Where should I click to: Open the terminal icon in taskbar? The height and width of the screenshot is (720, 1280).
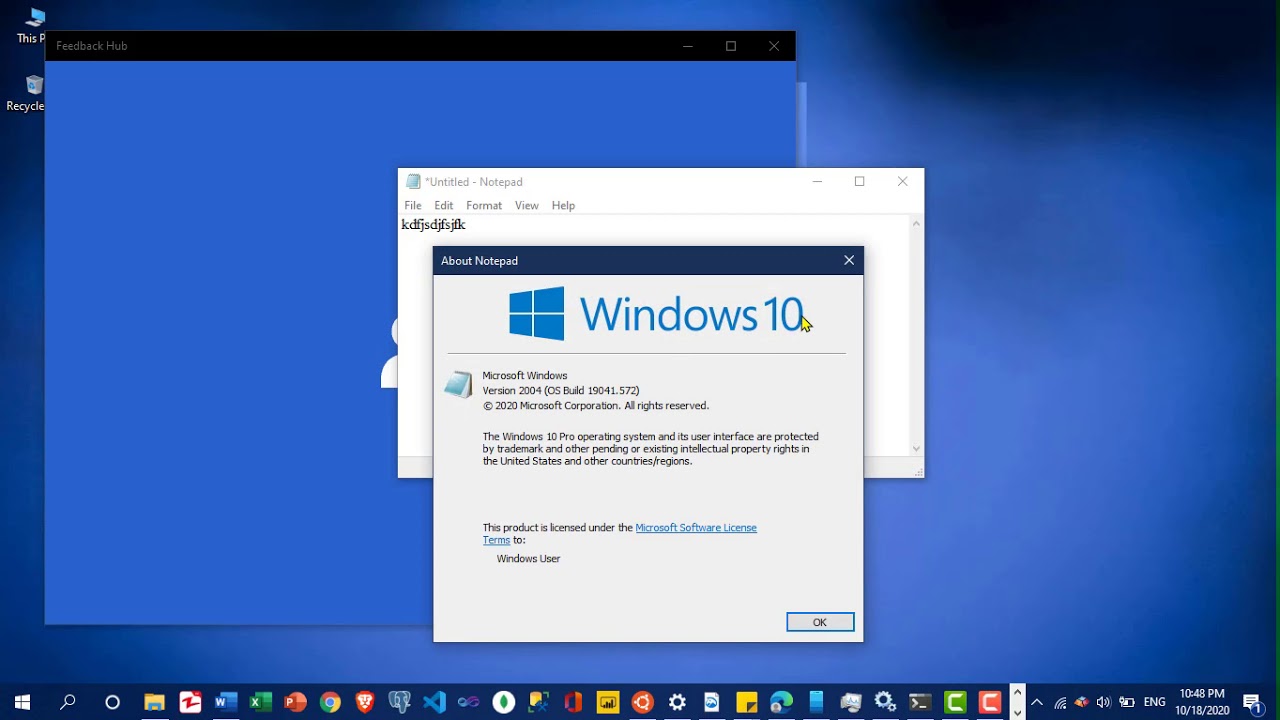(x=920, y=702)
